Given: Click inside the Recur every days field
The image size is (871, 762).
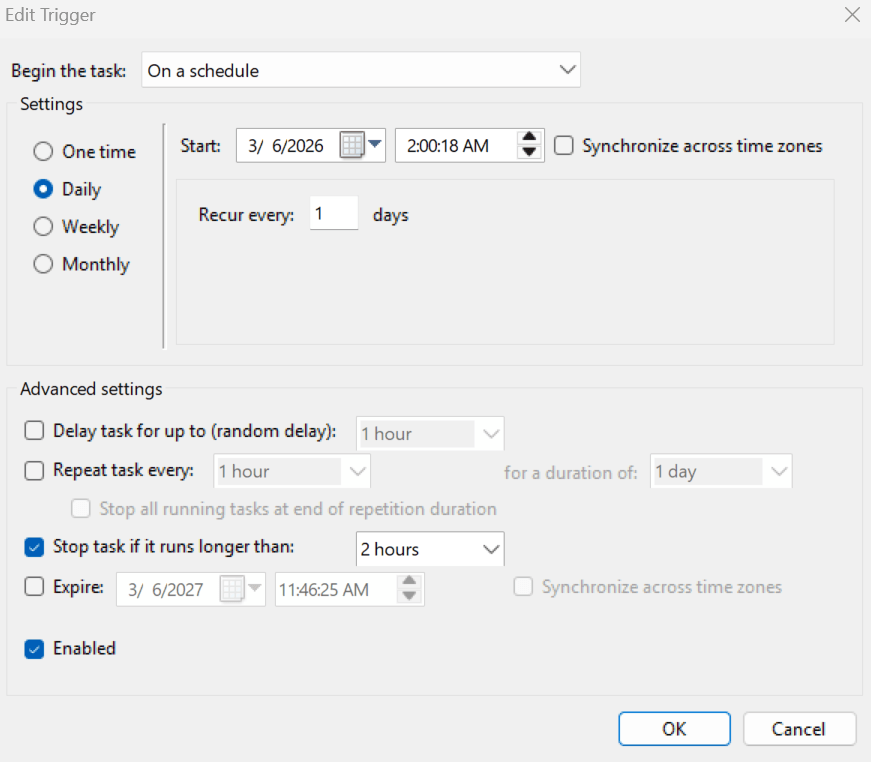Looking at the screenshot, I should pos(333,213).
